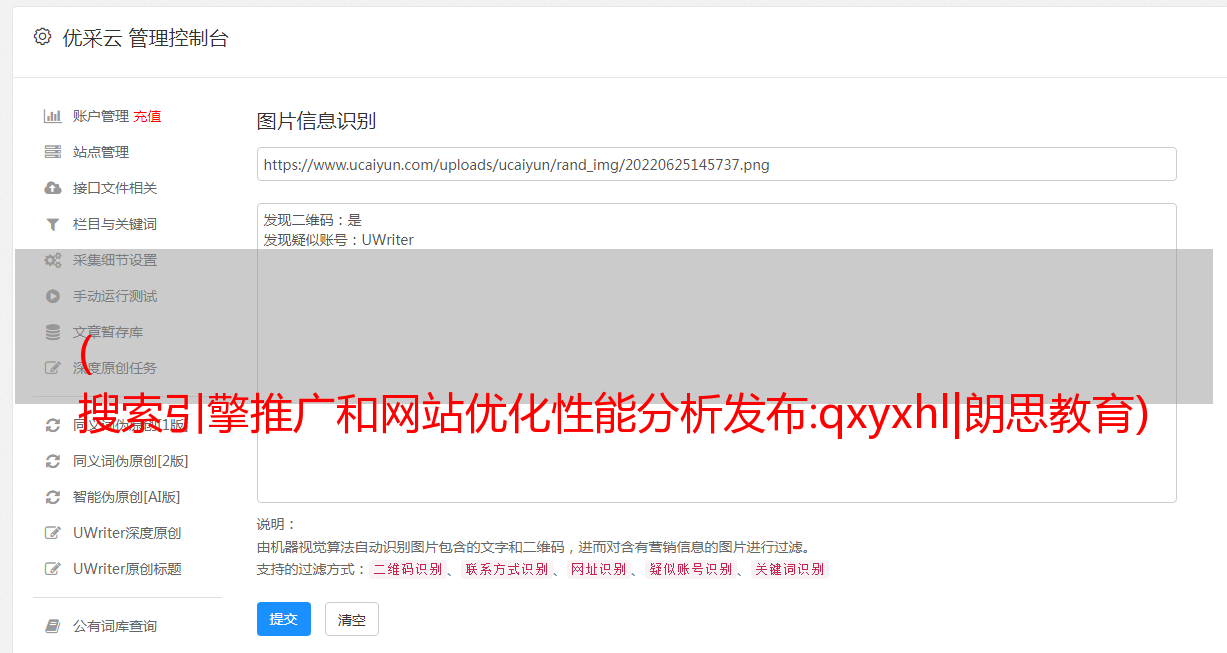The image size is (1227, 653).
Task: Click the database icon for 文章暂存库
Action: (x=53, y=332)
